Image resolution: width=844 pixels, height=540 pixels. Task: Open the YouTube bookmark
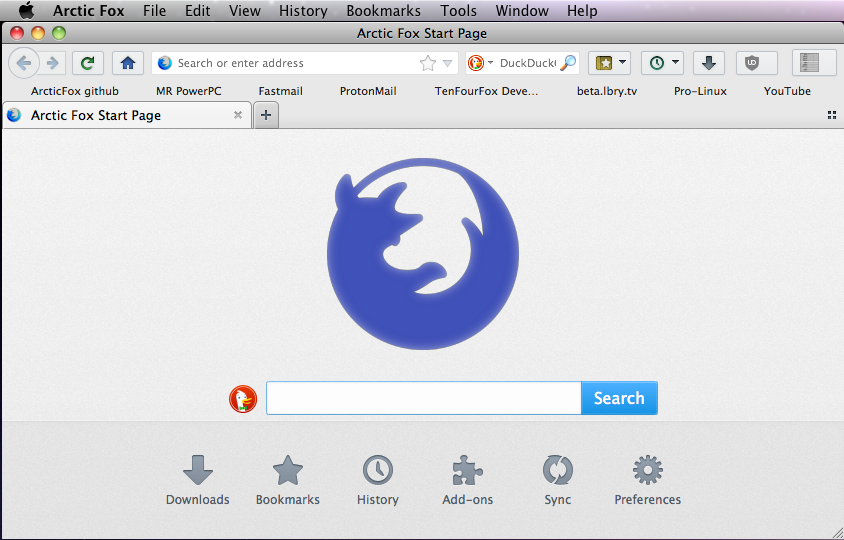tap(787, 91)
